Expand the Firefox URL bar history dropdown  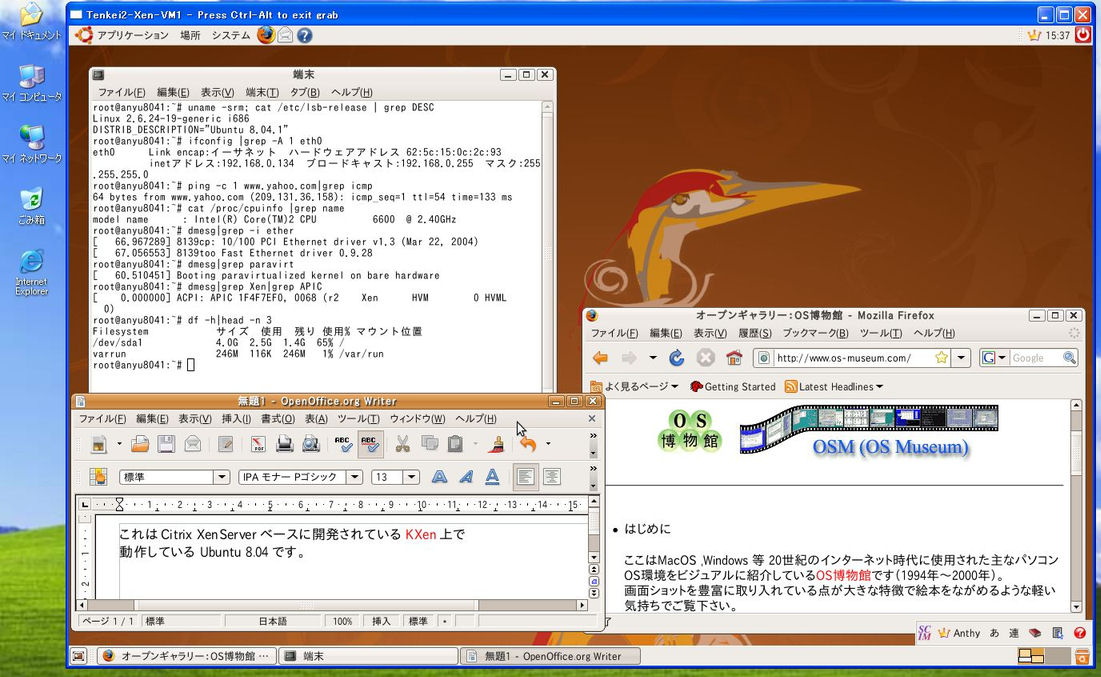pyautogui.click(x=961, y=357)
